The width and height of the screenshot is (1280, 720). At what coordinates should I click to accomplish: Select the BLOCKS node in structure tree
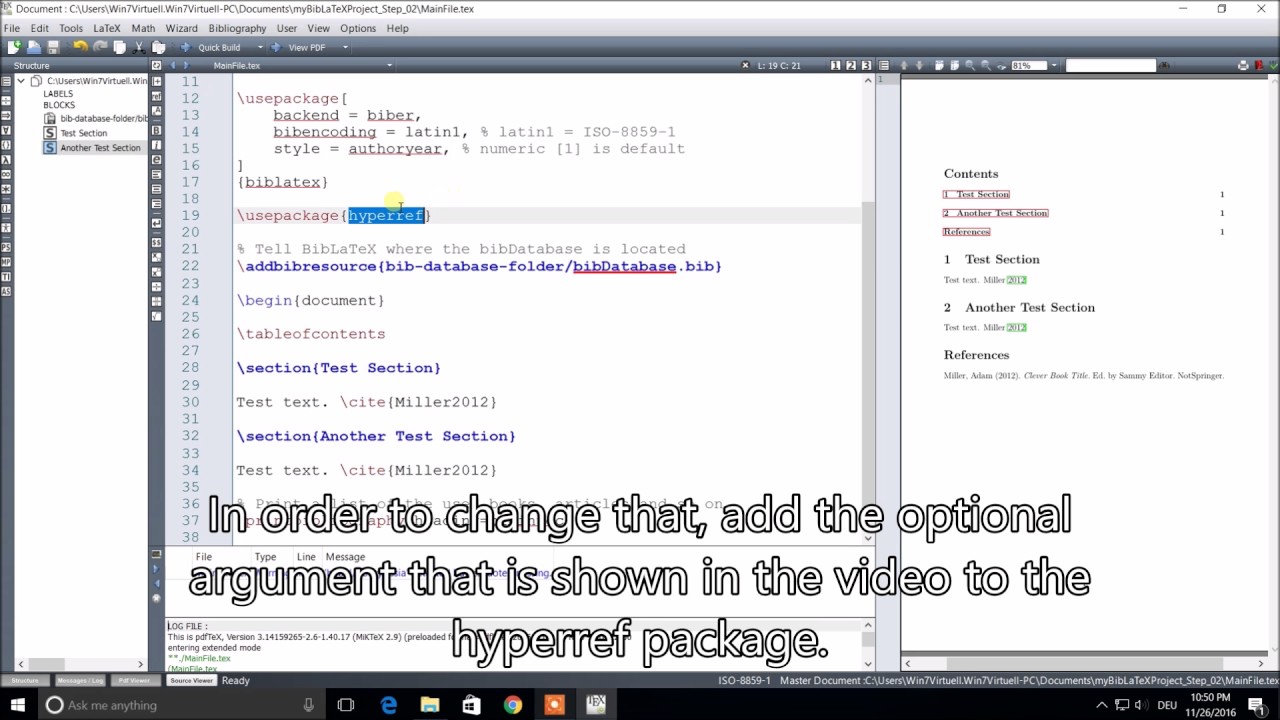tap(59, 105)
